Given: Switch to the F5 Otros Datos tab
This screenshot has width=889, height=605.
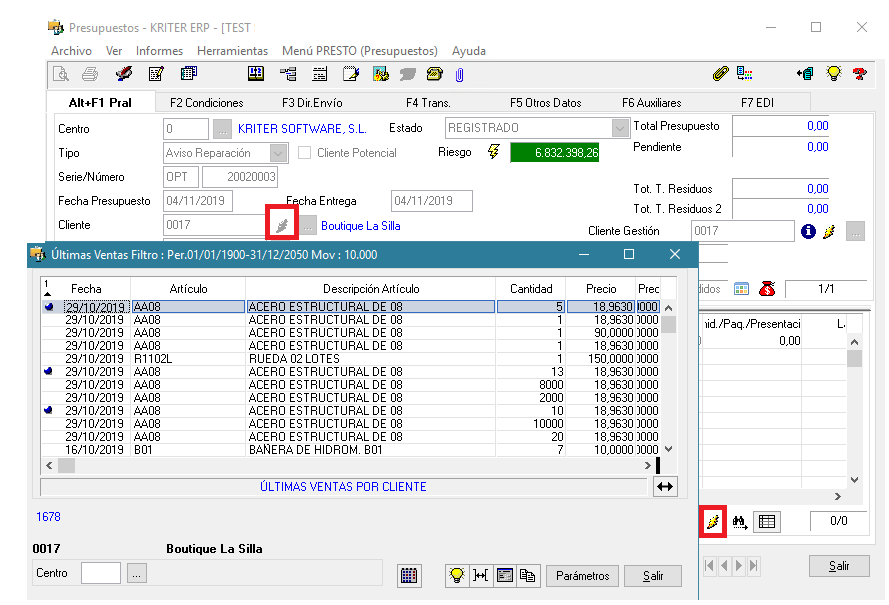Looking at the screenshot, I should point(545,103).
